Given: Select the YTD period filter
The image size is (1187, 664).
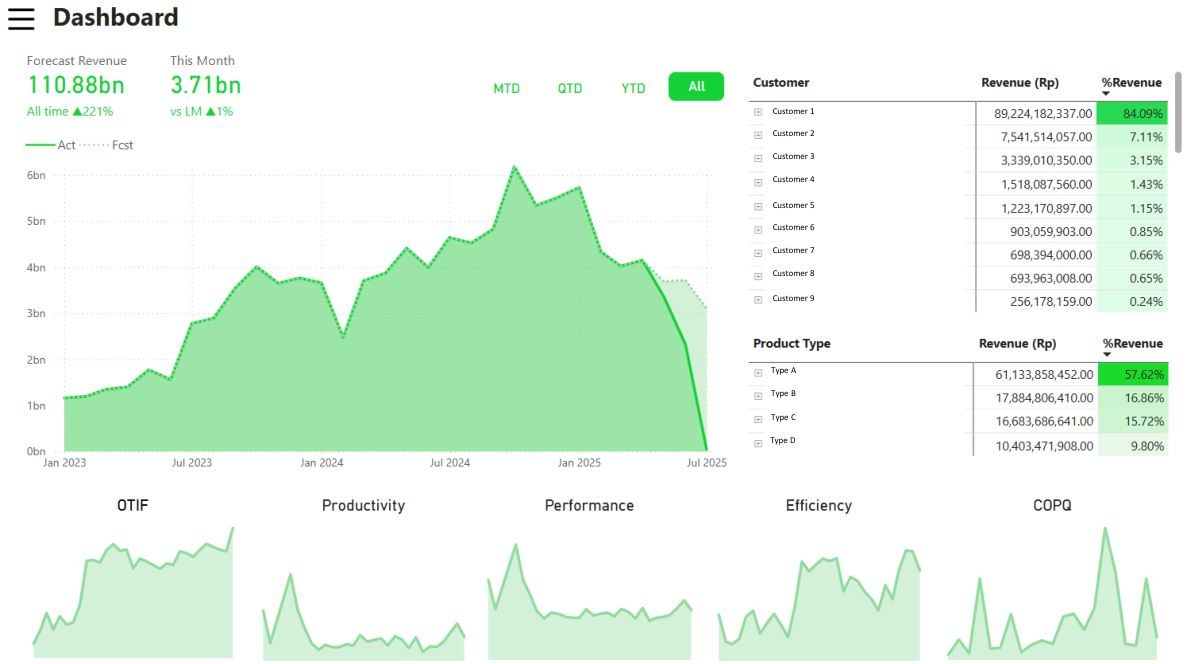Looking at the screenshot, I should pos(633,89).
